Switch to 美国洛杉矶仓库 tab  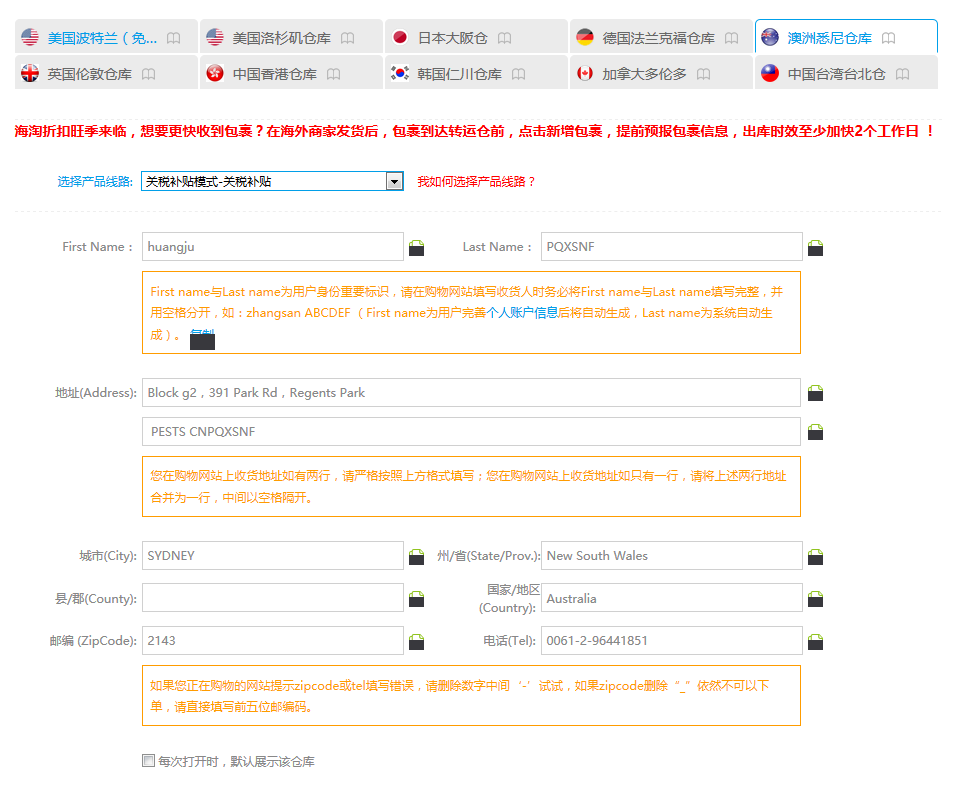[280, 38]
